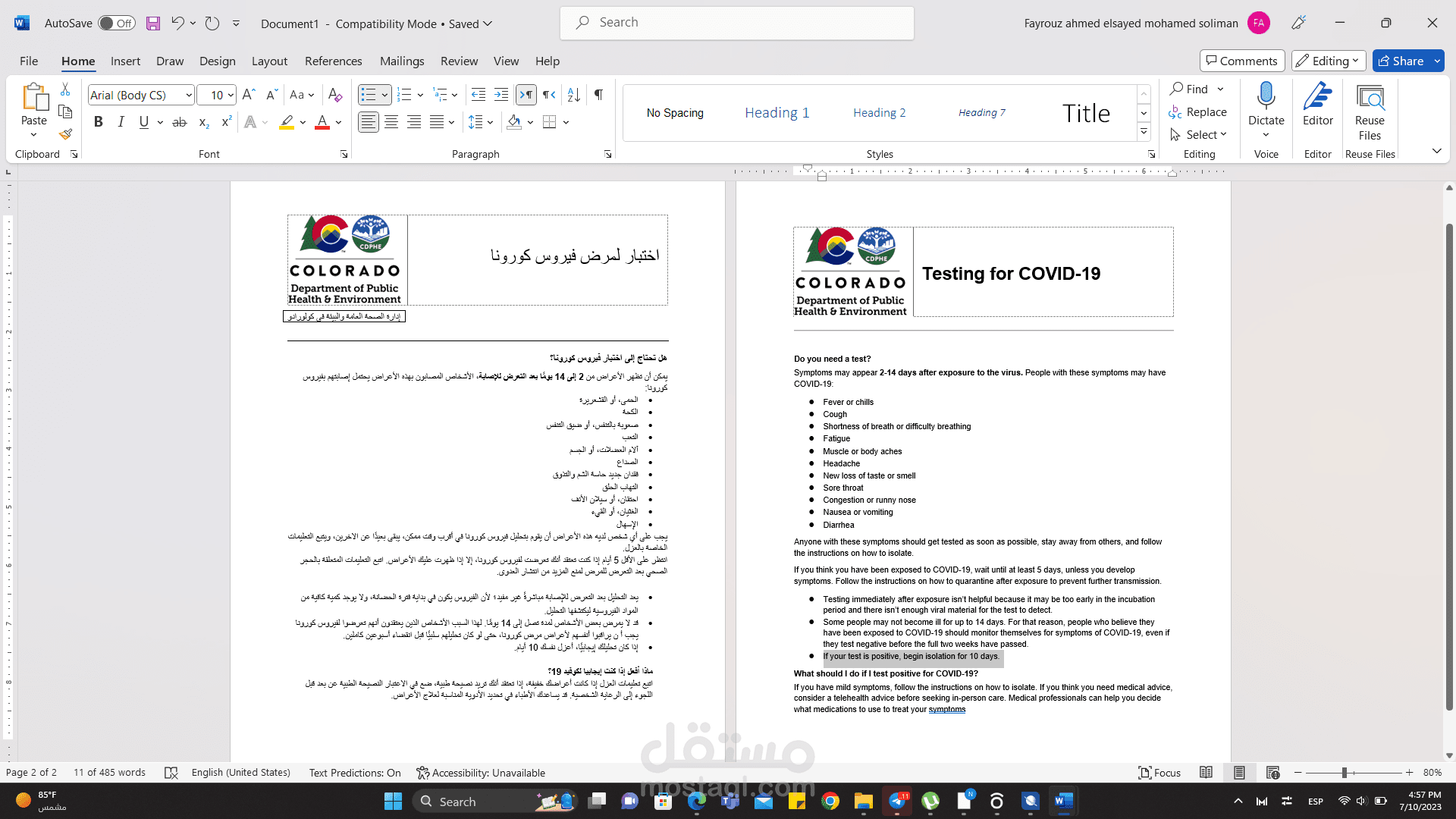Click the Sort paragraph icon

coord(574,95)
